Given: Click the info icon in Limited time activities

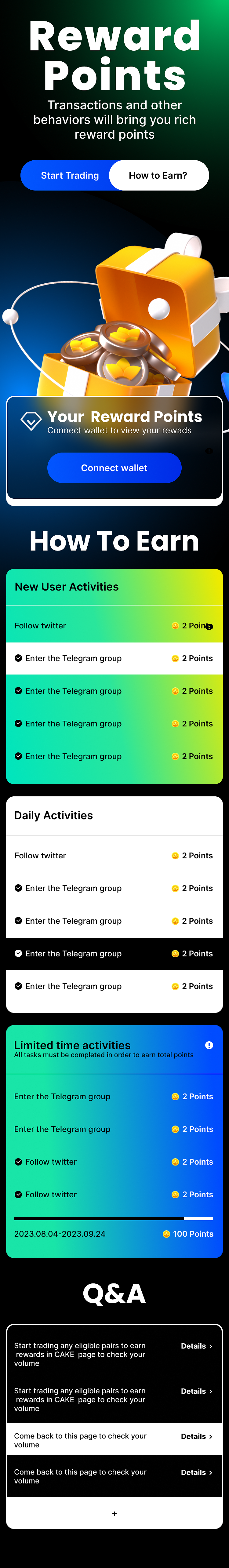Looking at the screenshot, I should (x=209, y=1045).
